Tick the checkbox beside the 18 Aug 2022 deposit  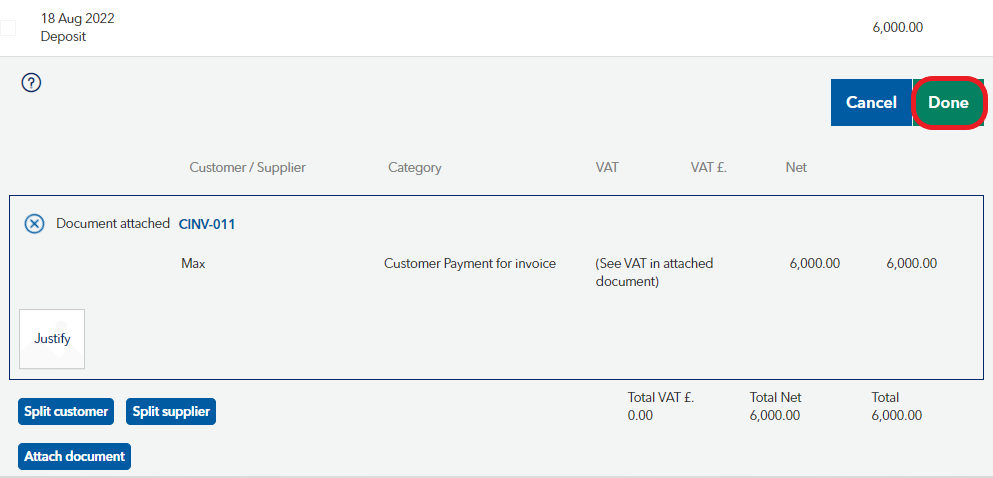pyautogui.click(x=8, y=28)
